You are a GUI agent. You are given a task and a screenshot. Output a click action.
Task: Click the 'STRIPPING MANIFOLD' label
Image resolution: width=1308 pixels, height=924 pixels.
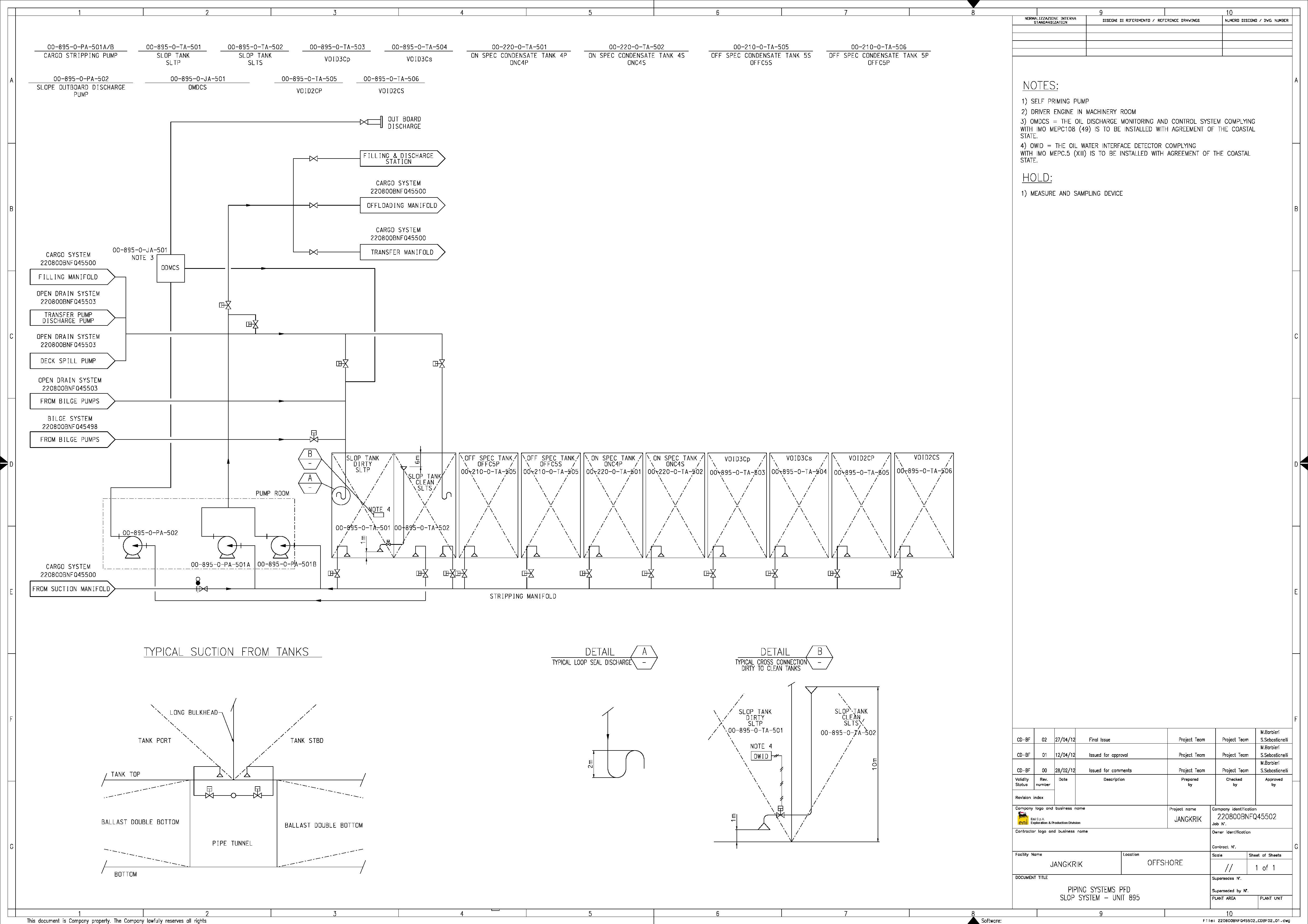pos(523,596)
